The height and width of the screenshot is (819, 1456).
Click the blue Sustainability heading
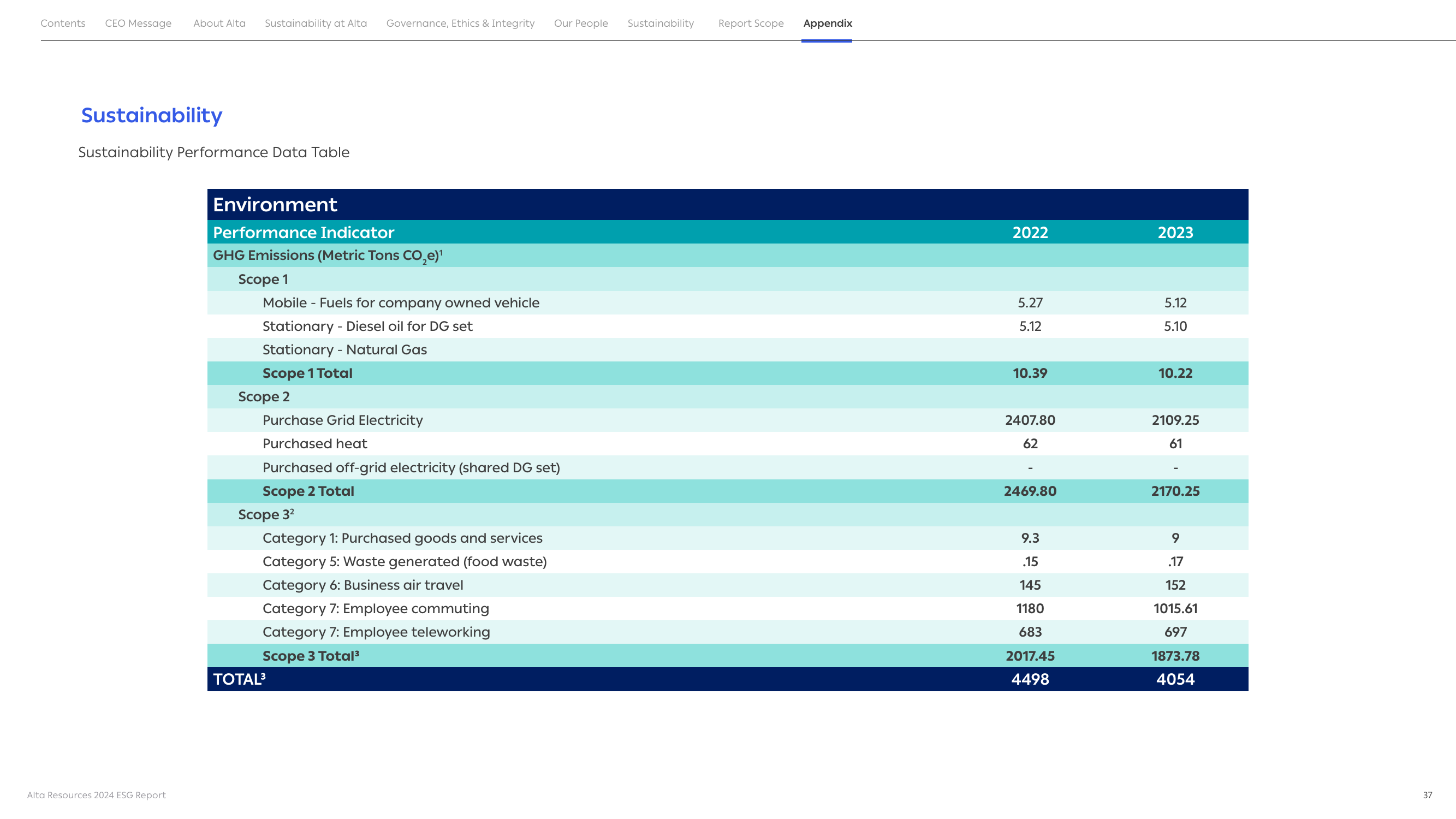(151, 115)
